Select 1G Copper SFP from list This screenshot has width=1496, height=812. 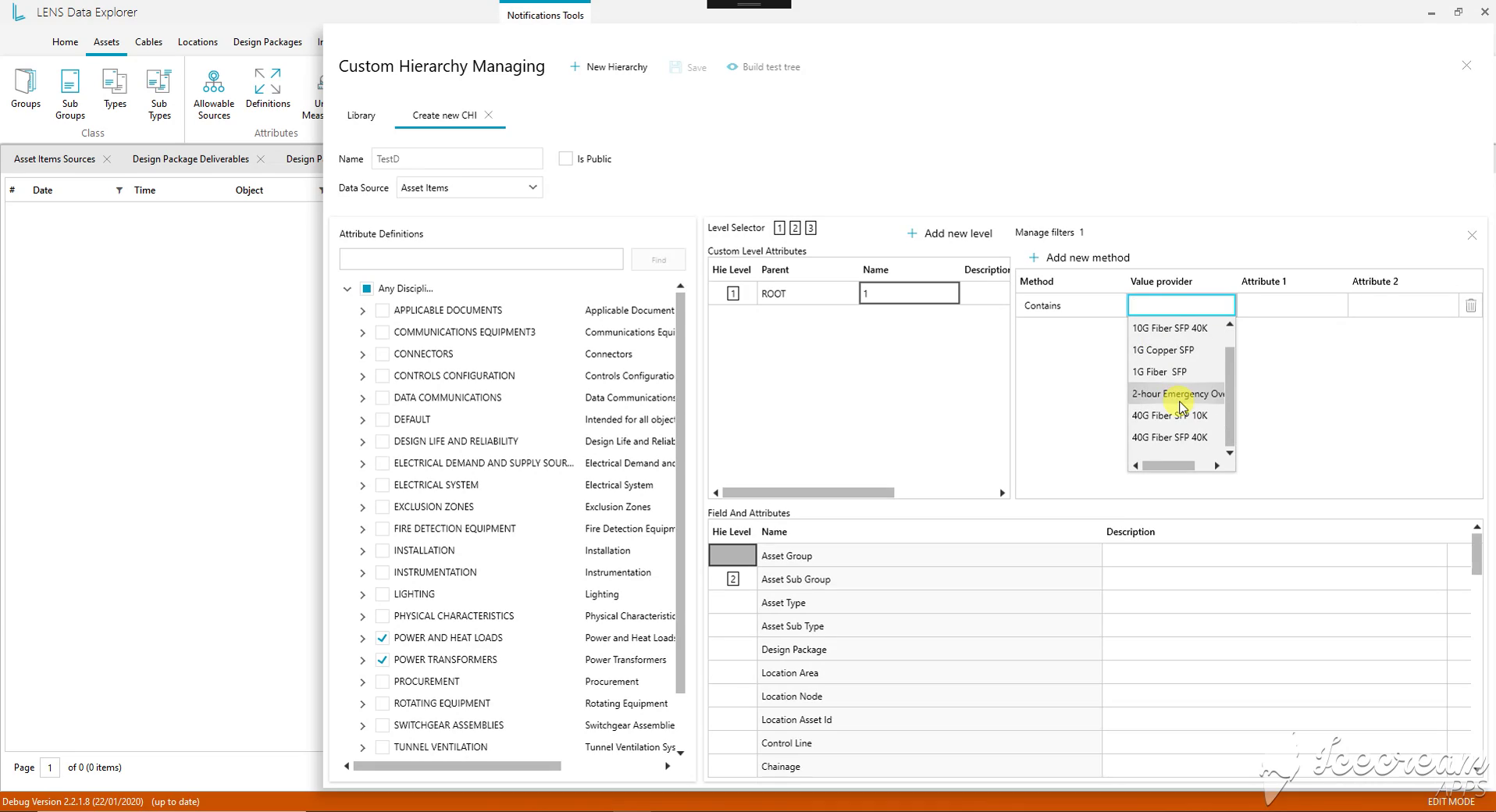coord(1163,350)
